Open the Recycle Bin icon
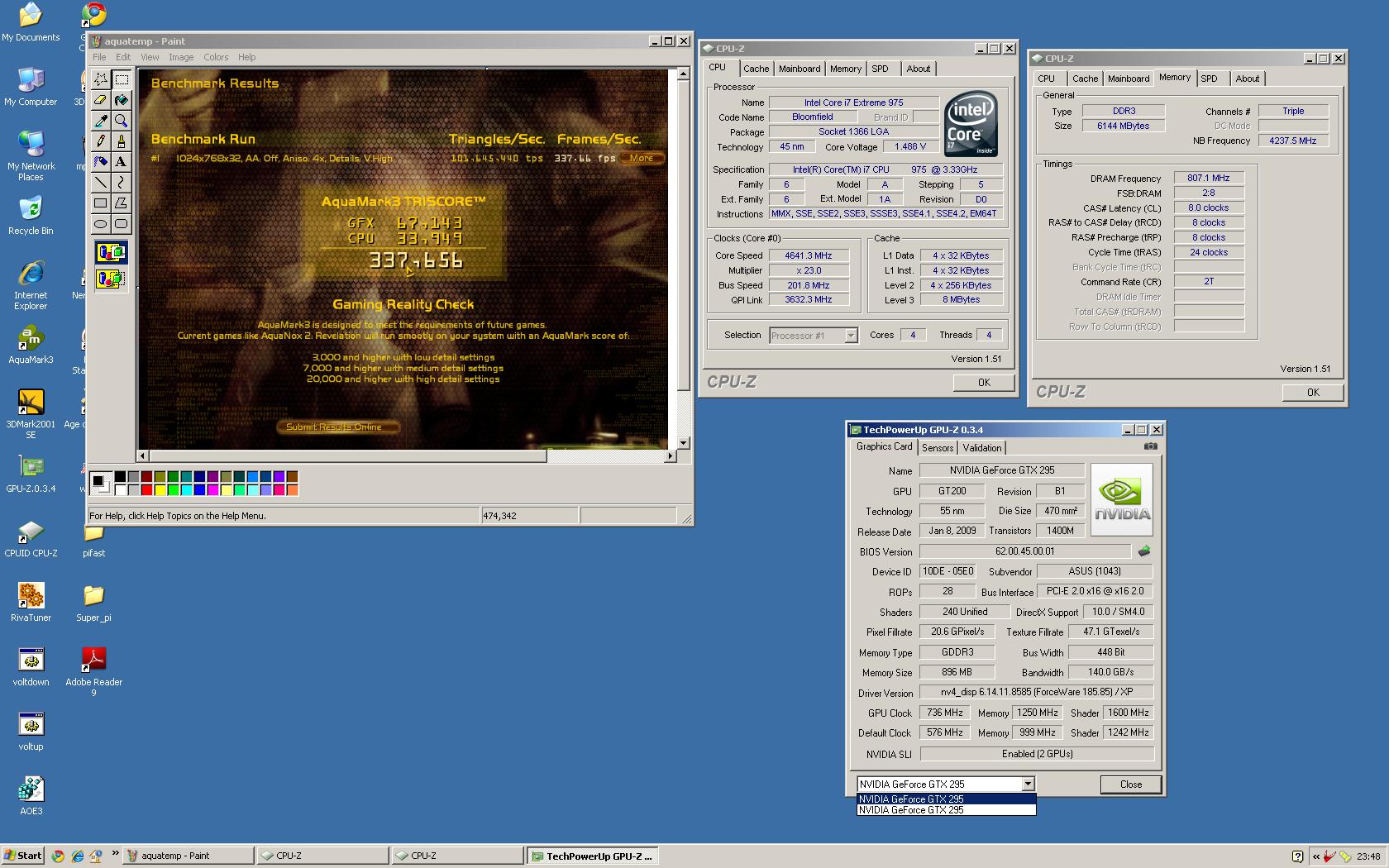1389x868 pixels. tap(31, 216)
